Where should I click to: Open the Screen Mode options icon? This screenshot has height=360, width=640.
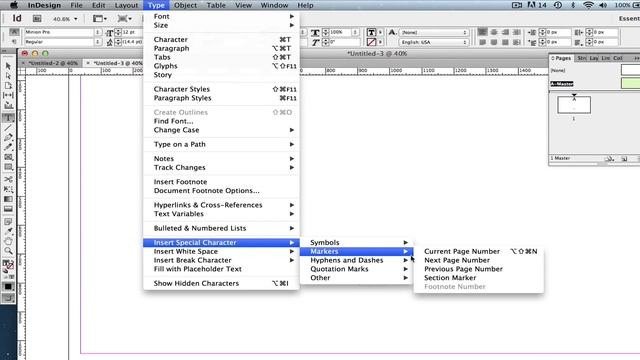coord(124,18)
